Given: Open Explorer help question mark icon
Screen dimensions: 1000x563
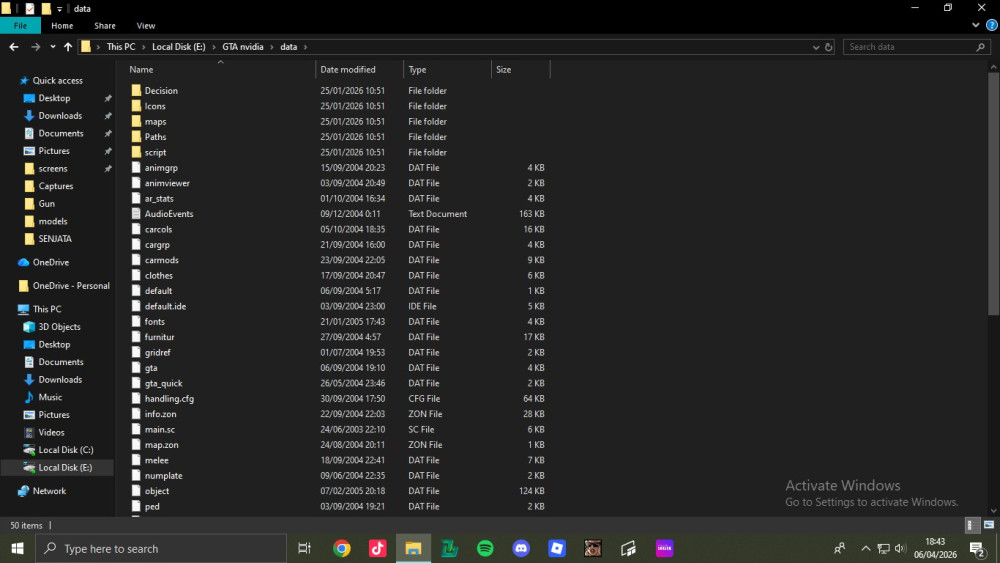Looking at the screenshot, I should click(x=992, y=26).
